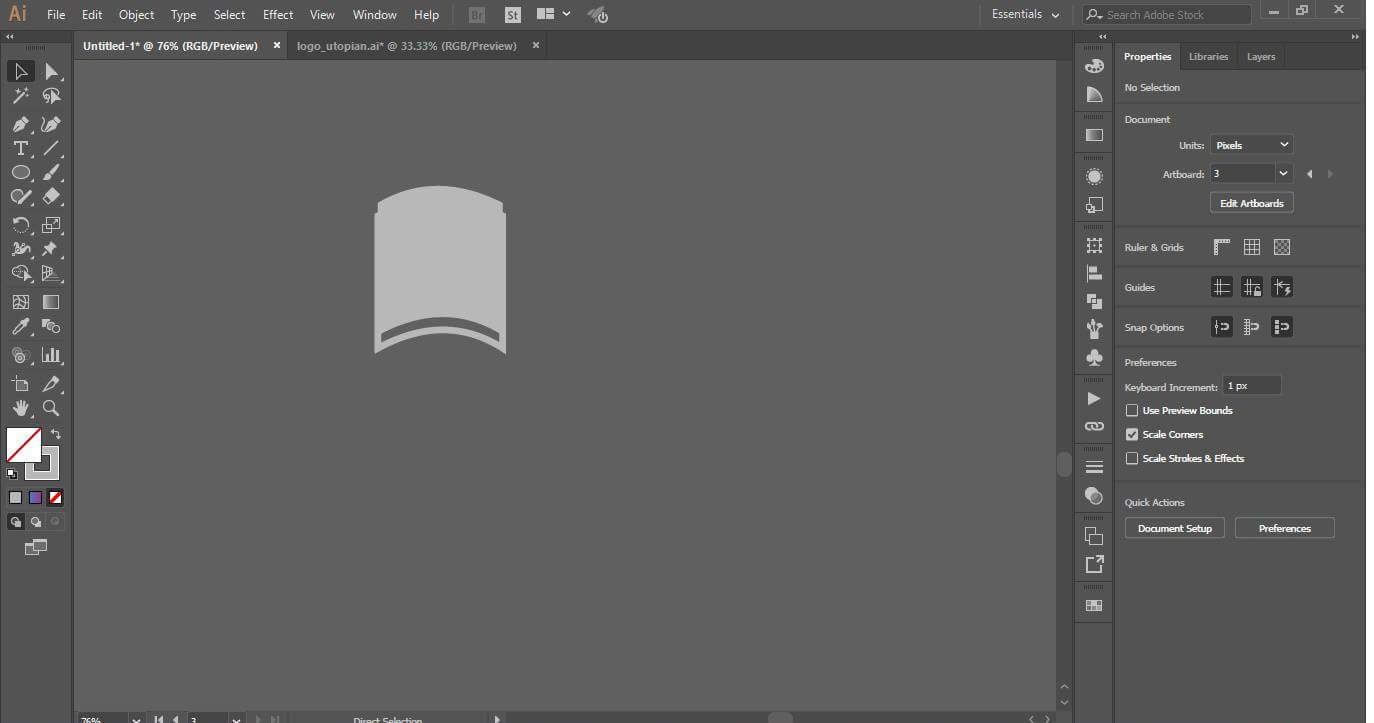Select the Direct Selection tool
This screenshot has height=723, width=1374.
(51, 71)
